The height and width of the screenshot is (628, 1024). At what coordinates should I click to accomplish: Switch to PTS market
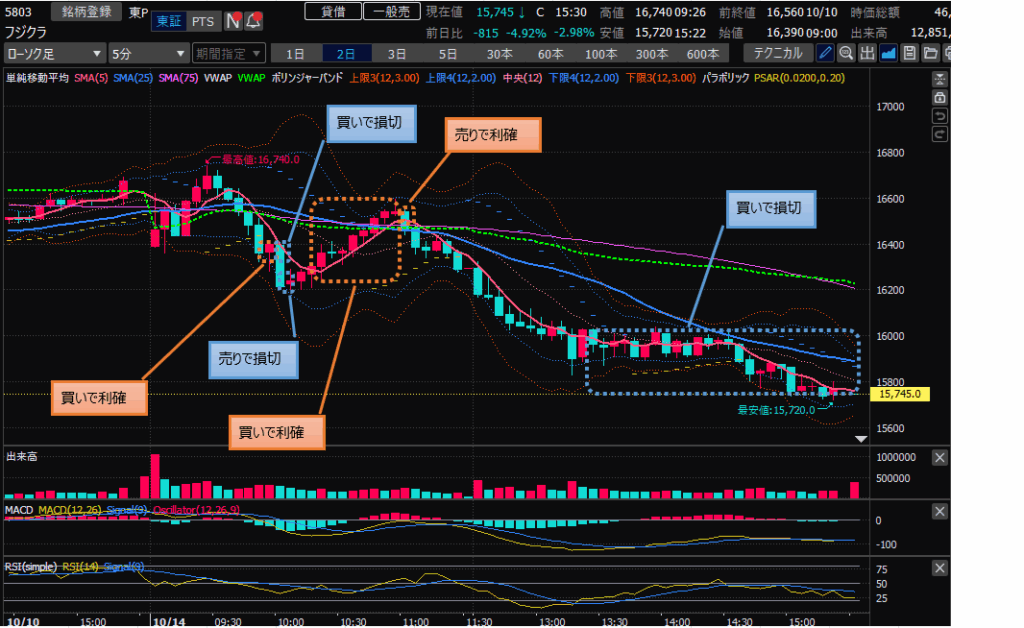point(202,21)
